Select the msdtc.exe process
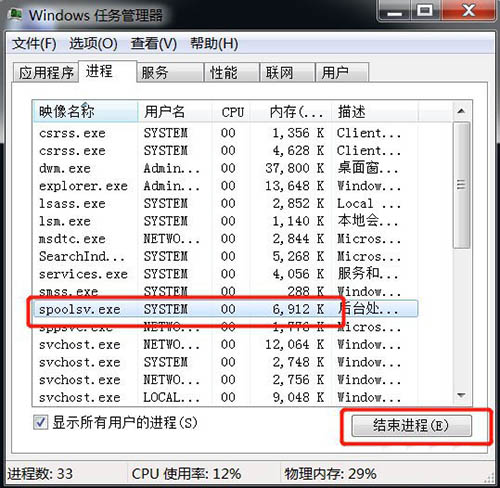The height and width of the screenshot is (488, 500). coord(225,239)
